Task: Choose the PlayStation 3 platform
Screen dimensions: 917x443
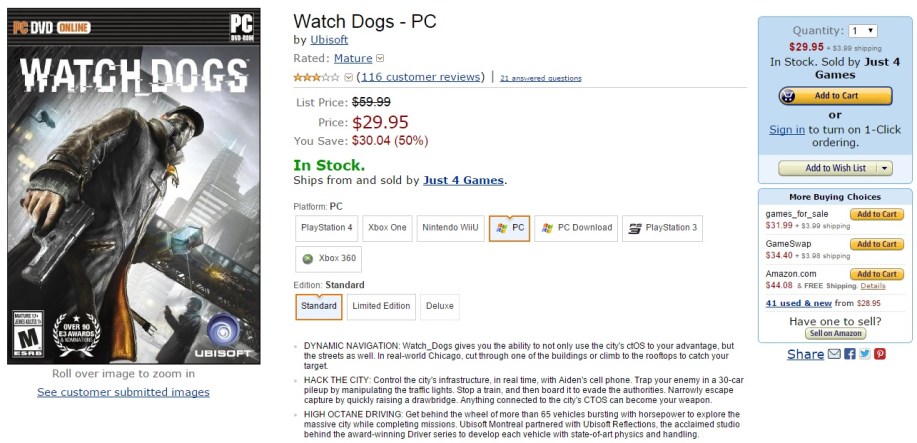Action: pyautogui.click(x=661, y=228)
